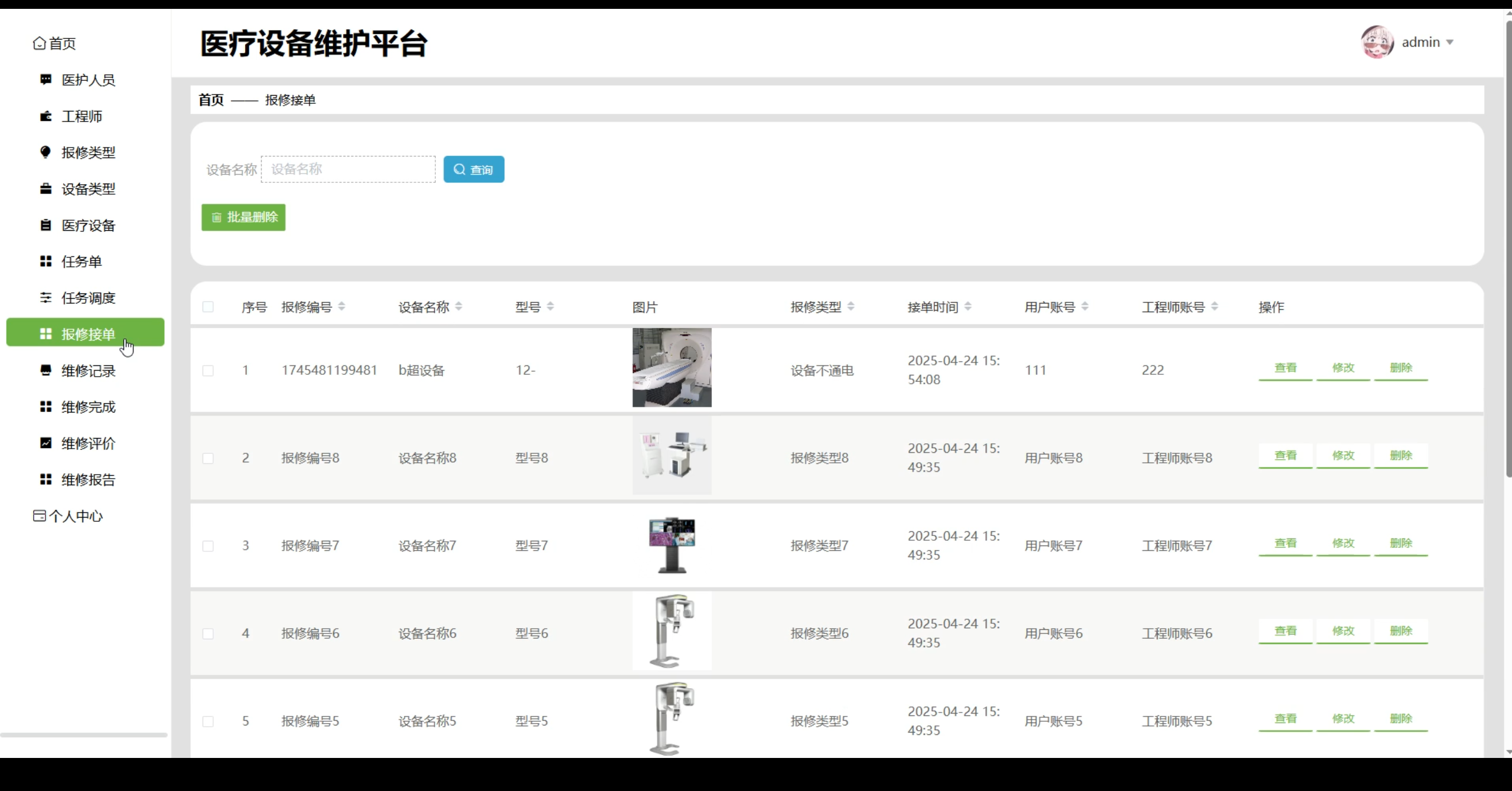Open 报修类型 via its lightbulb icon
Image resolution: width=1512 pixels, height=791 pixels.
point(45,152)
